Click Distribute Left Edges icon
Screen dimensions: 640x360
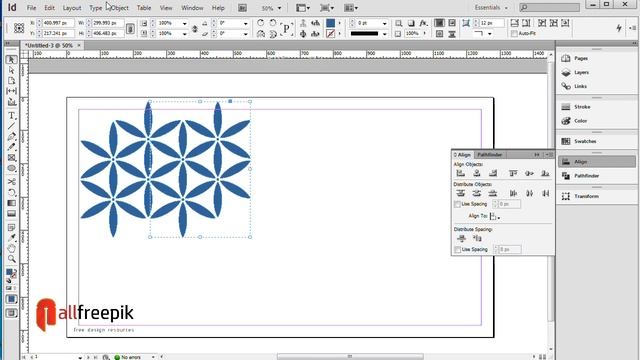[x=513, y=193]
